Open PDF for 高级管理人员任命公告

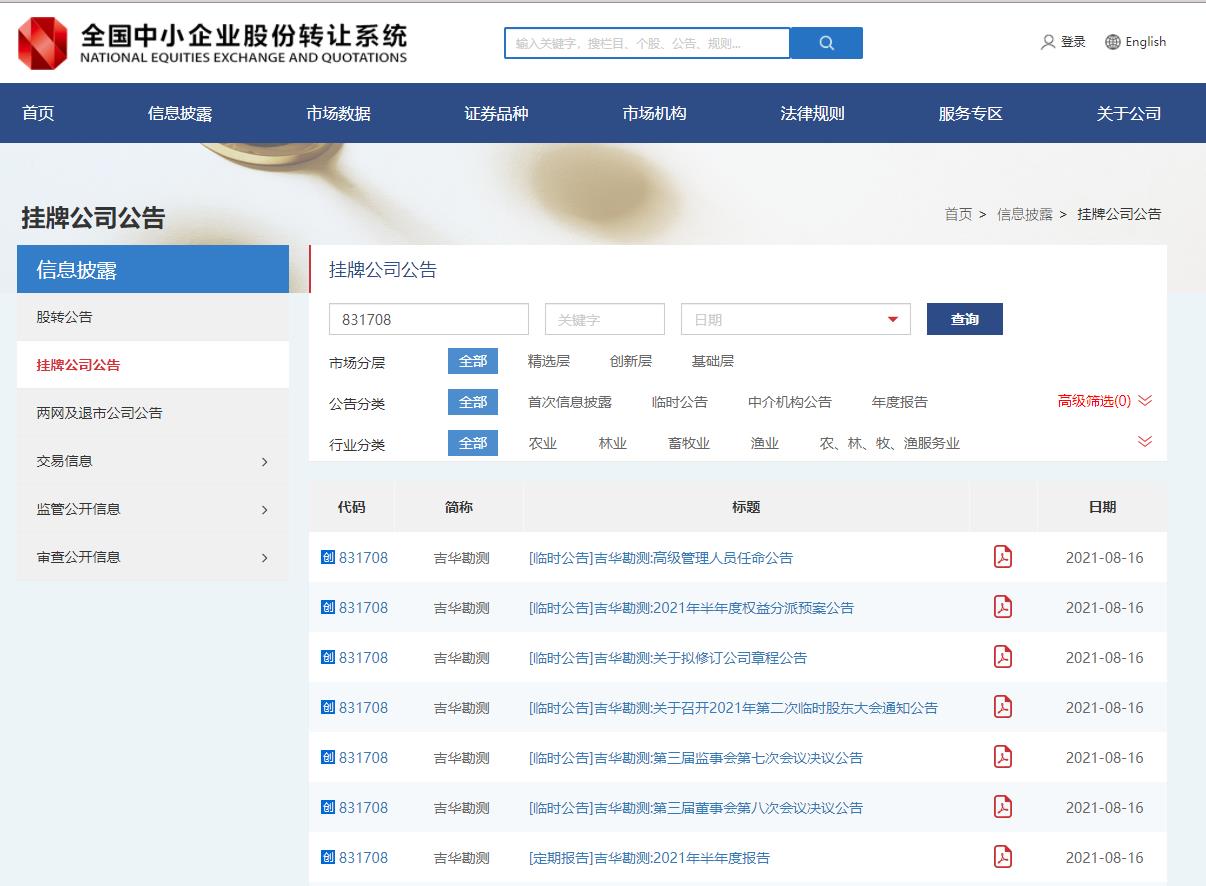(1002, 557)
